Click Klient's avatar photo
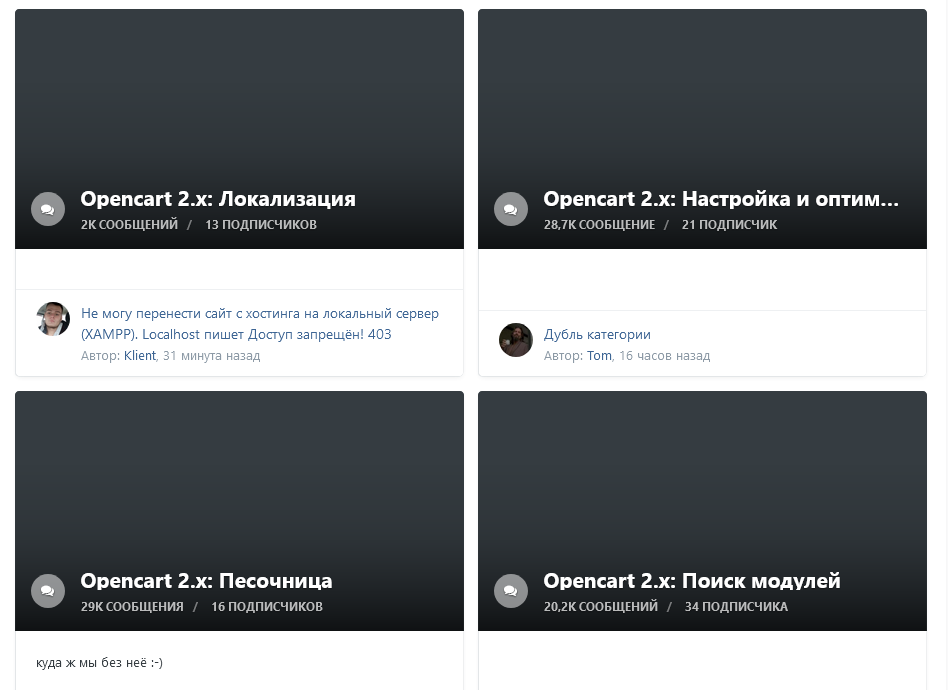The height and width of the screenshot is (690, 948). point(53,319)
